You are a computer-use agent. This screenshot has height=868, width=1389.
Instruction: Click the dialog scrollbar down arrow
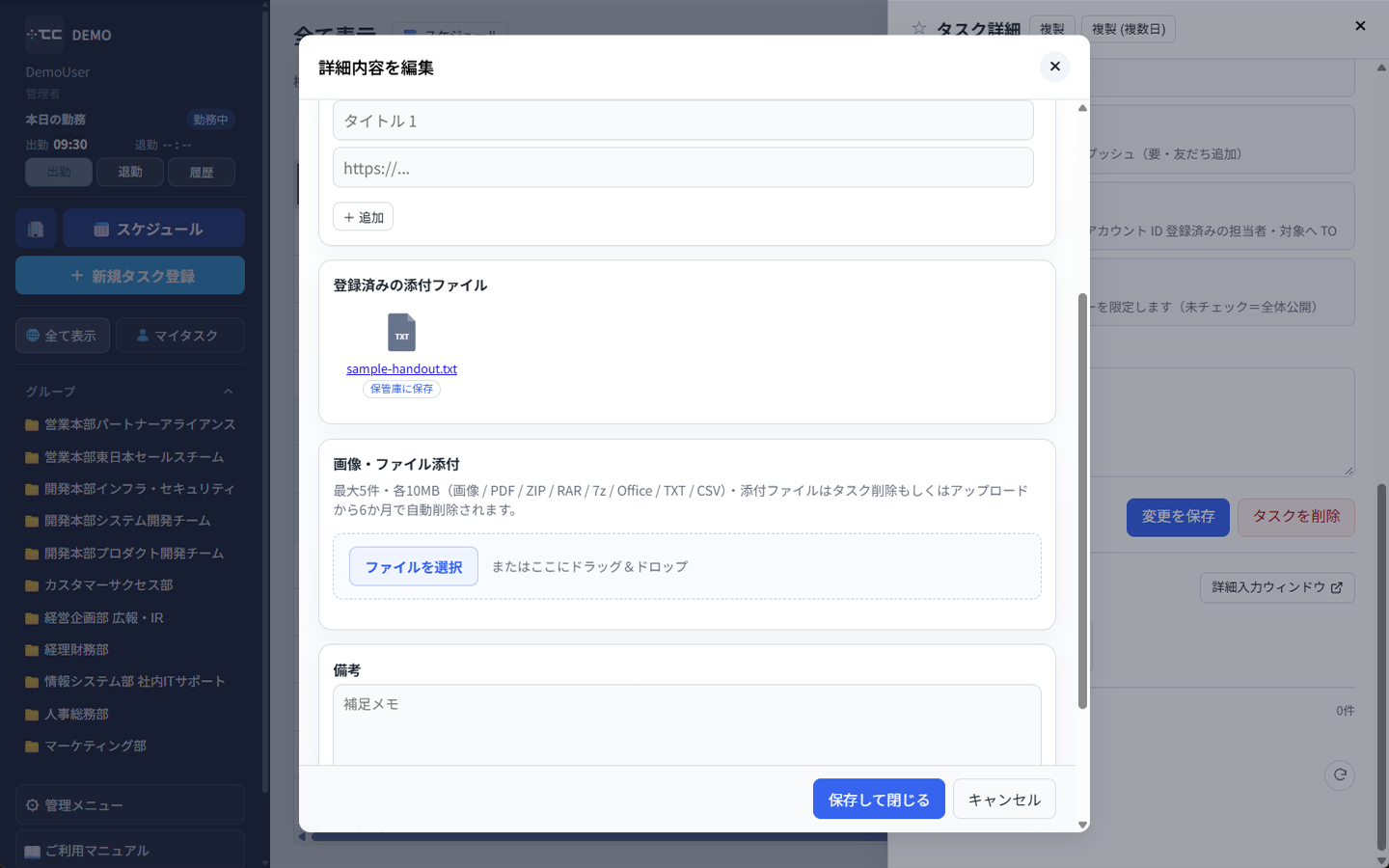pyautogui.click(x=1082, y=825)
